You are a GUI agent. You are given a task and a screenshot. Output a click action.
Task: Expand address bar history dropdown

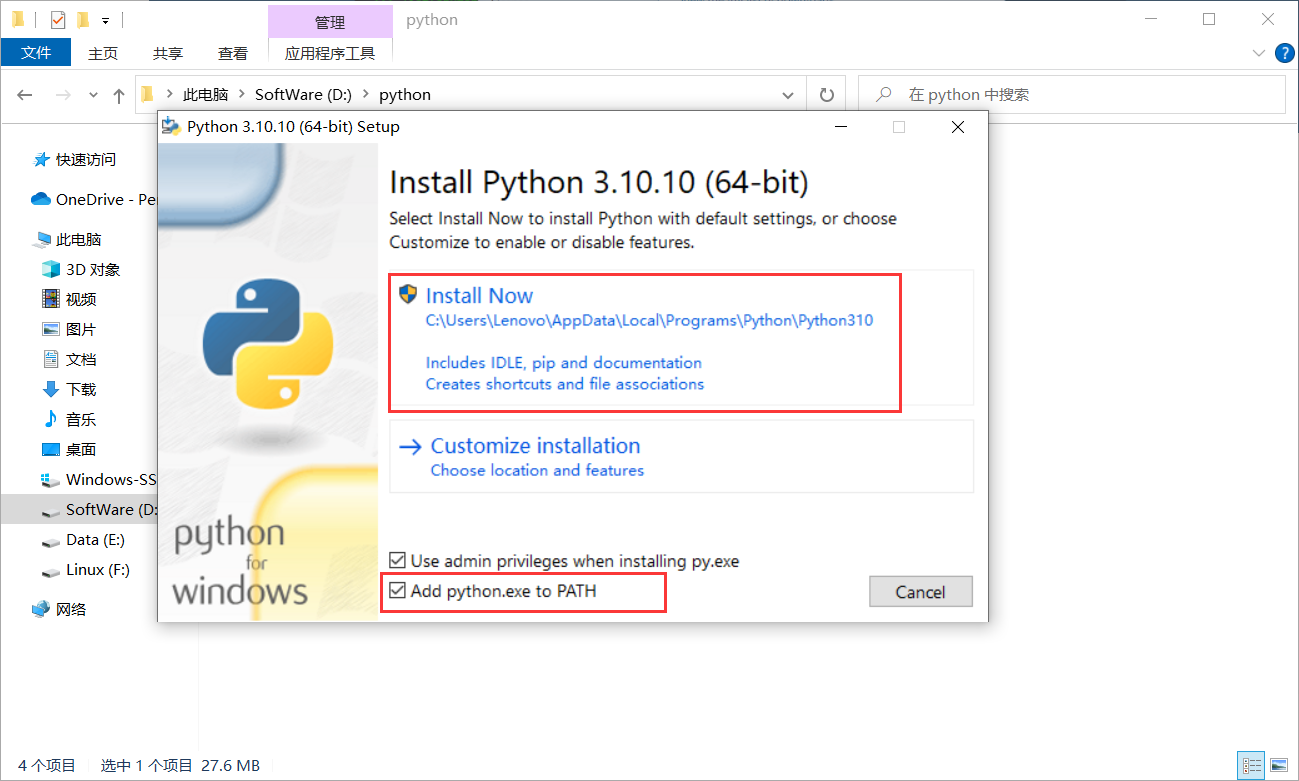tap(788, 95)
